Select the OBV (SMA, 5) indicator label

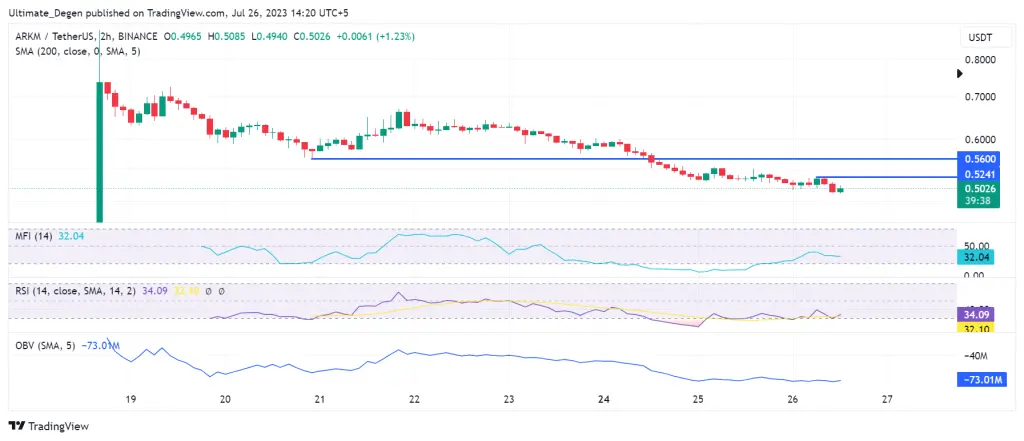(x=46, y=345)
